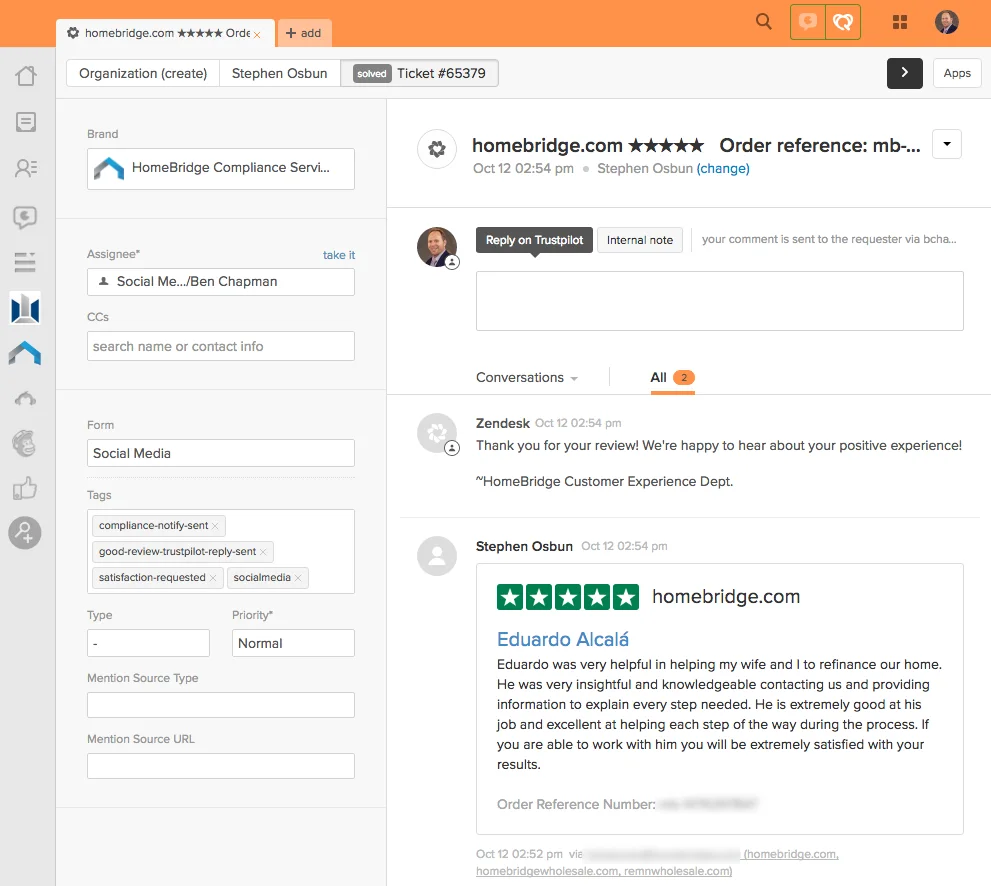Click the Eduardo Alcalá review title link
The image size is (991, 886).
(x=562, y=640)
